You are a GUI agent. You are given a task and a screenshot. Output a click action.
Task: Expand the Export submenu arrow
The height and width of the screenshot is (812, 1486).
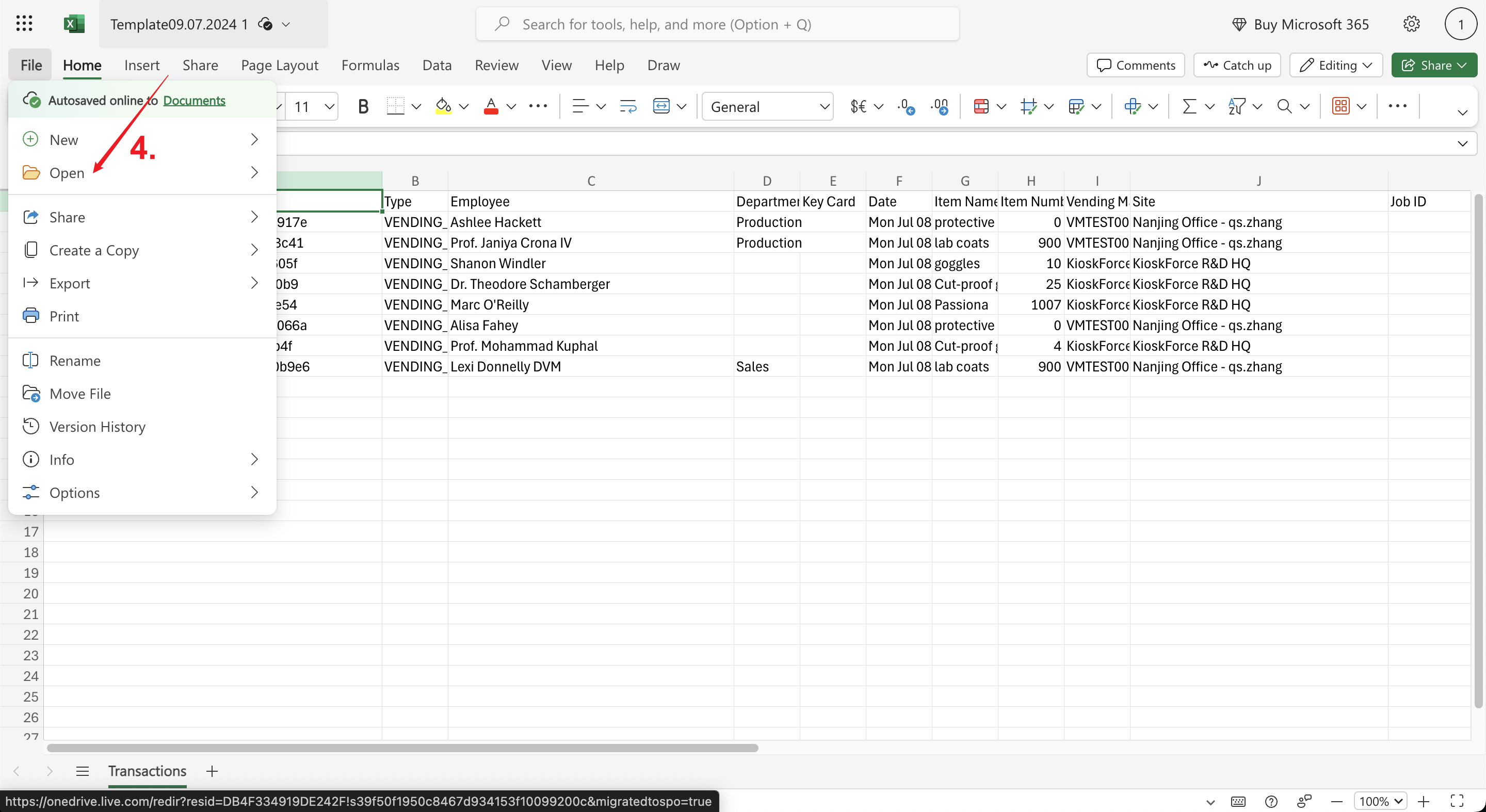click(x=254, y=283)
